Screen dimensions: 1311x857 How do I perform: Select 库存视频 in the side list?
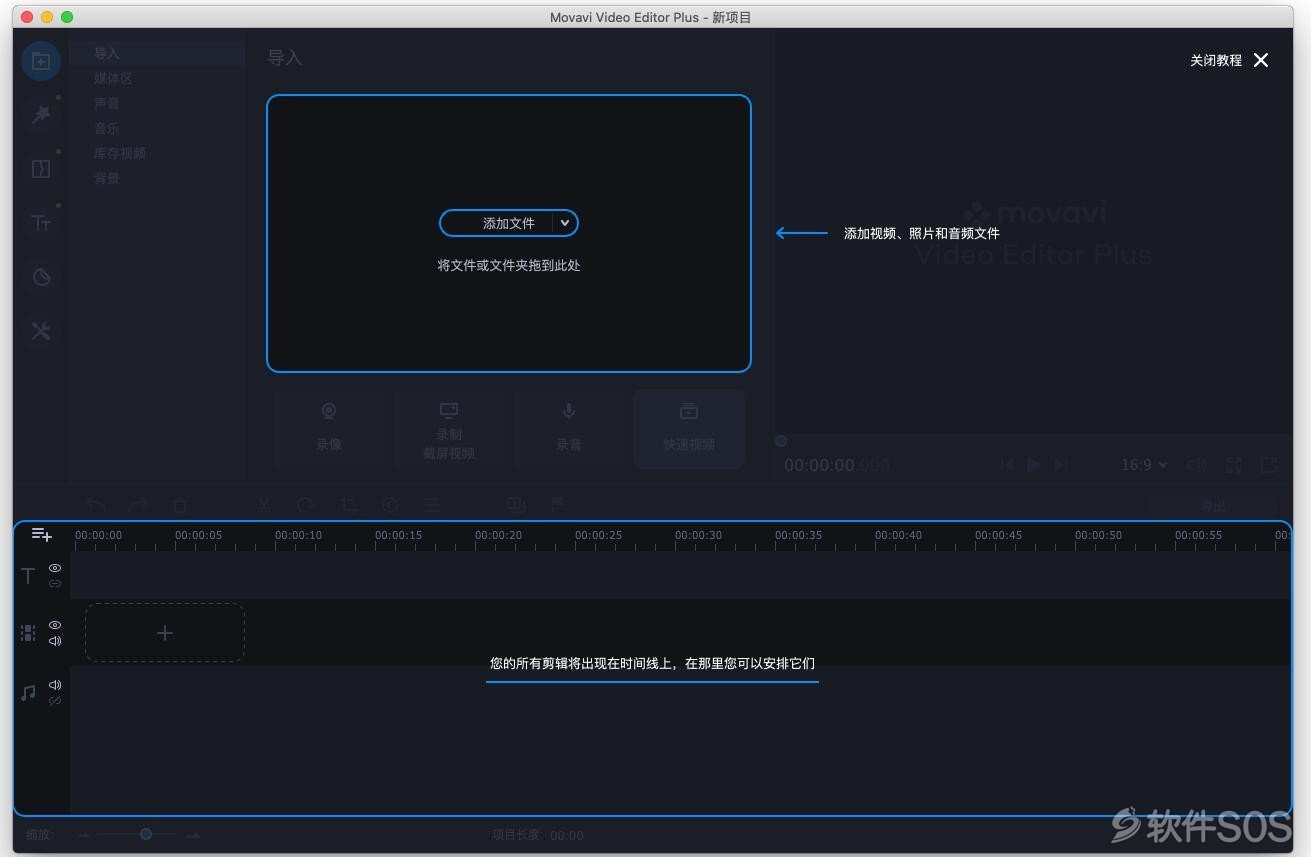click(120, 153)
